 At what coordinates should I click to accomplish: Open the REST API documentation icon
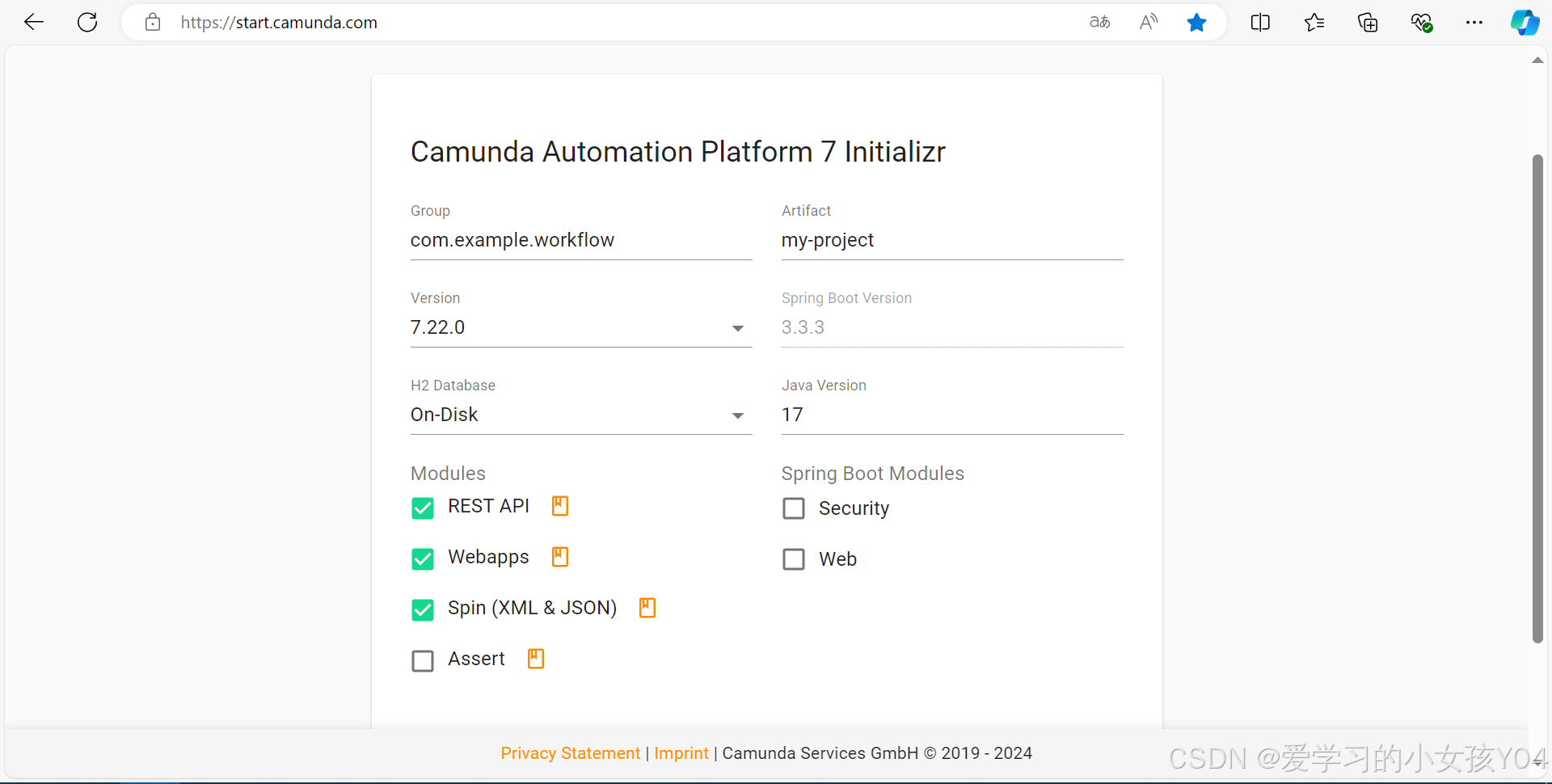pyautogui.click(x=559, y=505)
